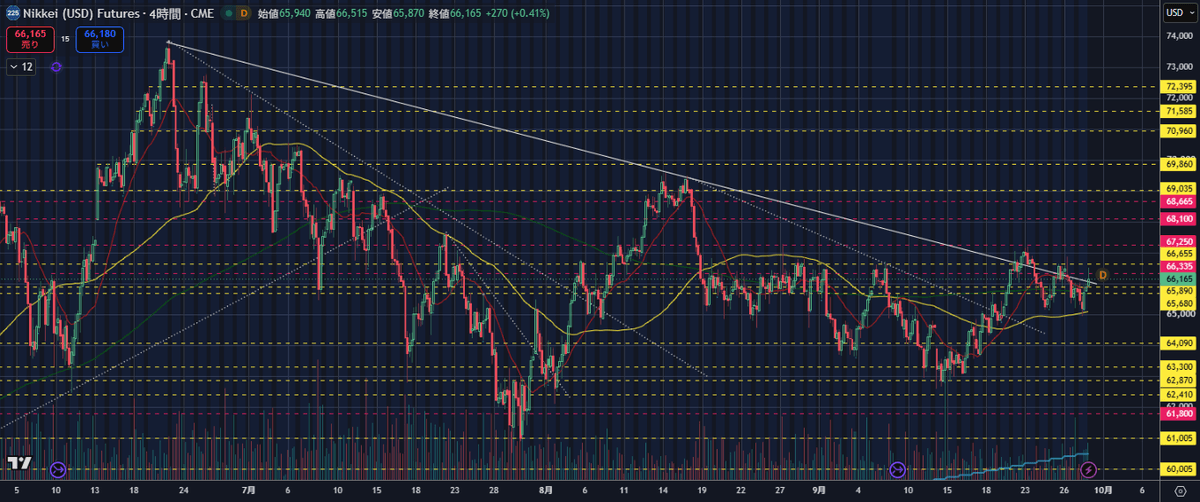1200x502 pixels.
Task: Click the 63,300 yellow price label
Action: [x=1177, y=367]
